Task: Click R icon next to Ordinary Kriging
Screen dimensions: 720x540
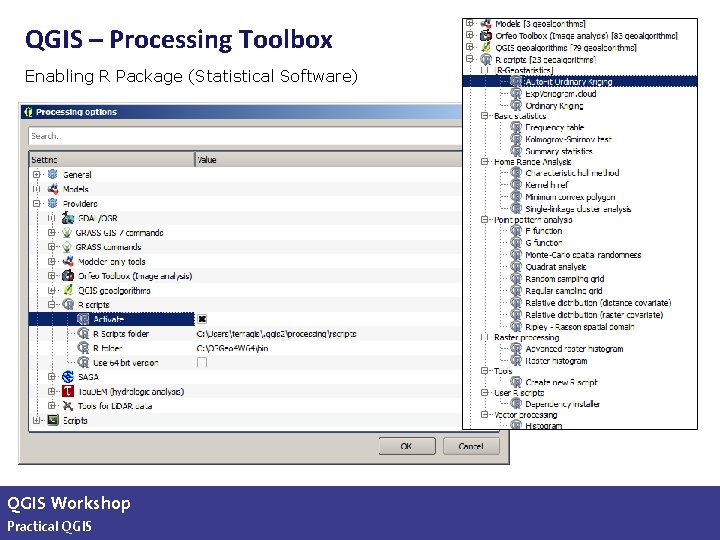Action: [x=516, y=105]
